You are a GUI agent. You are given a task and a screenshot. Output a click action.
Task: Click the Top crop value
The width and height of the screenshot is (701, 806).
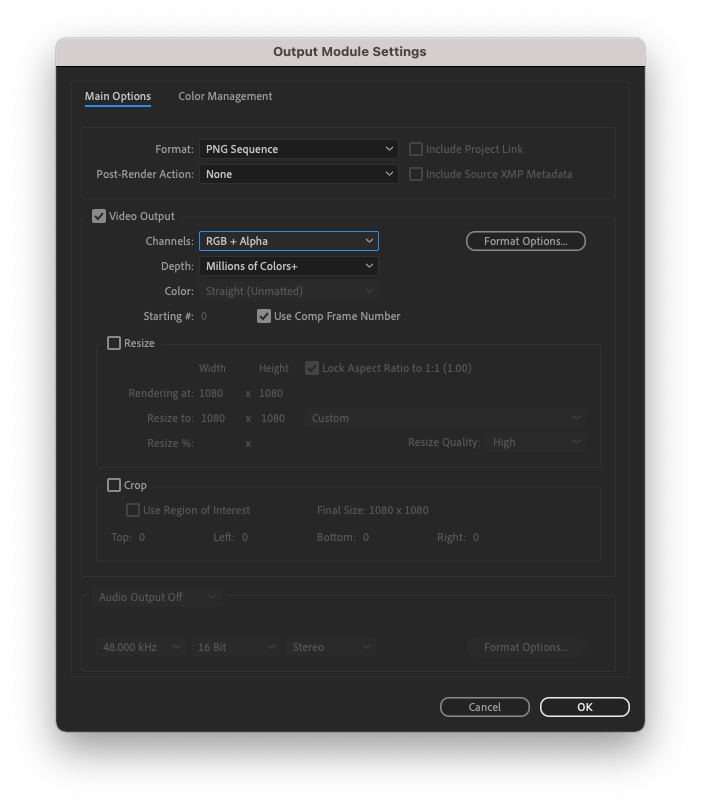(142, 537)
